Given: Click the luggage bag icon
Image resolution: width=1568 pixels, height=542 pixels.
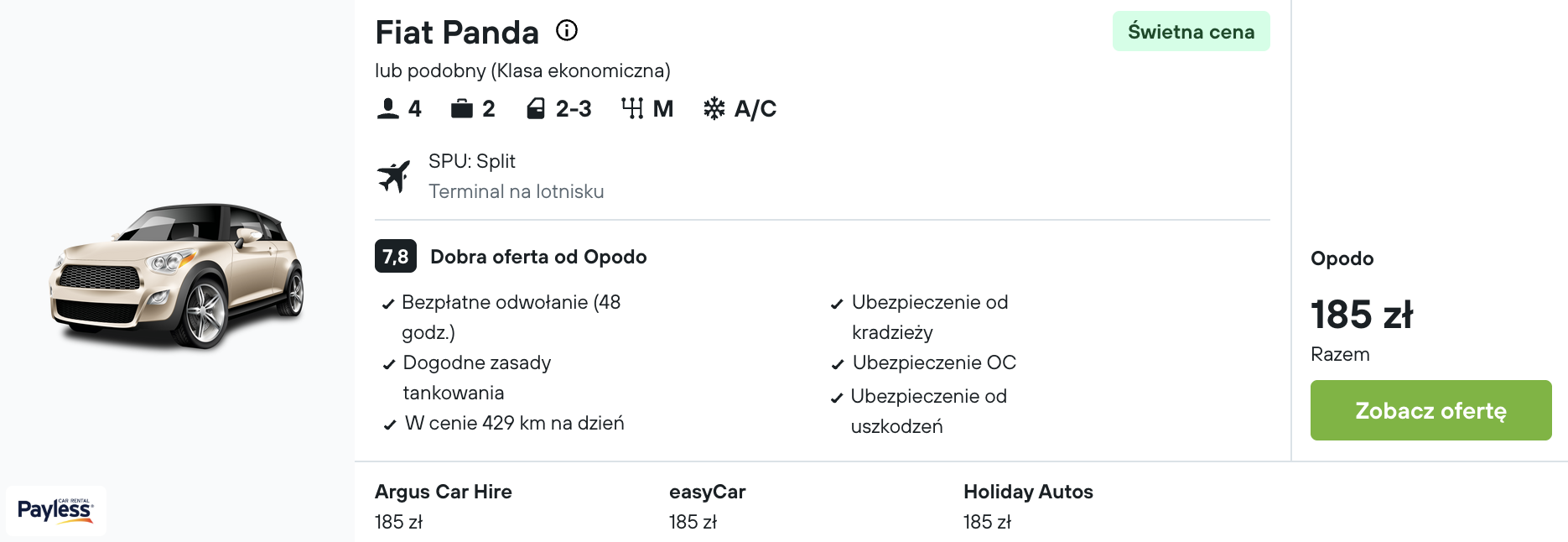Looking at the screenshot, I should pyautogui.click(x=461, y=109).
